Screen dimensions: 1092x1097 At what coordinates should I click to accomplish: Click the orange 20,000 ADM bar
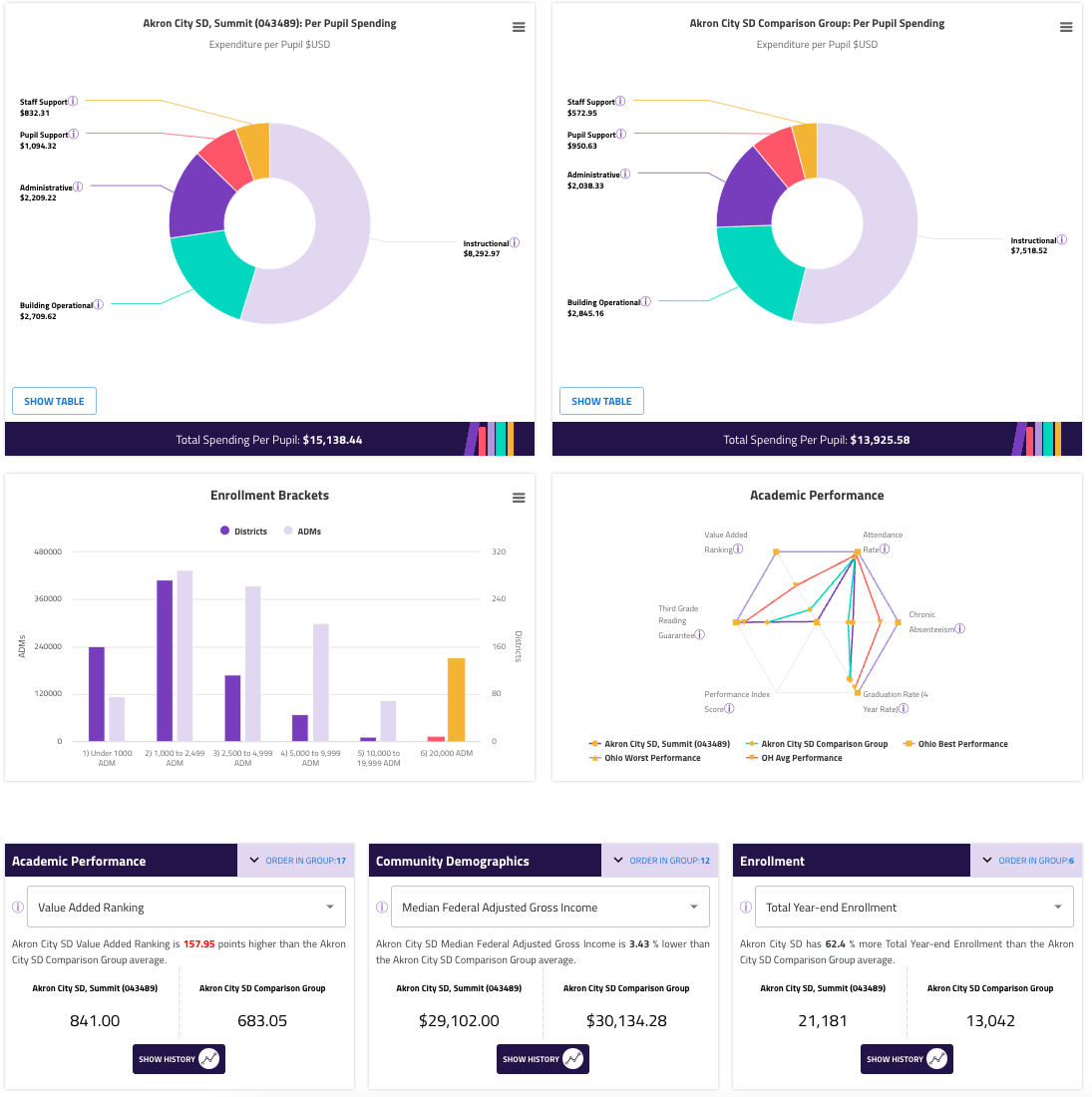(x=456, y=698)
